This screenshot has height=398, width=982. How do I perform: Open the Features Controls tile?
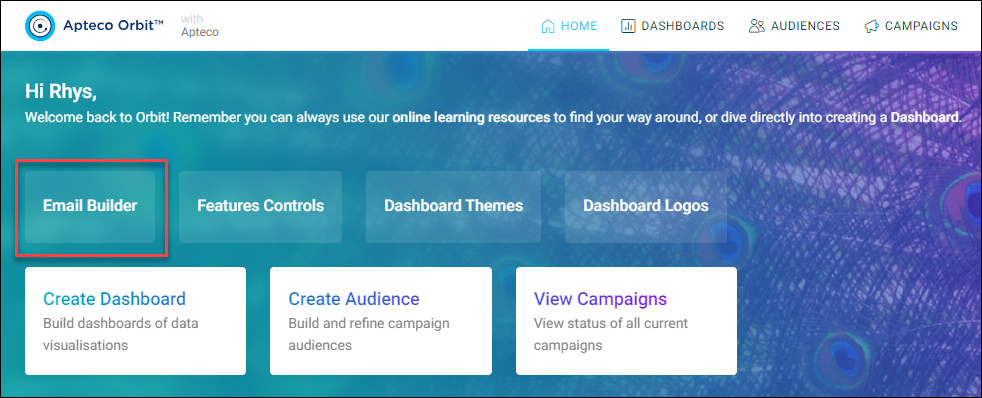click(261, 207)
